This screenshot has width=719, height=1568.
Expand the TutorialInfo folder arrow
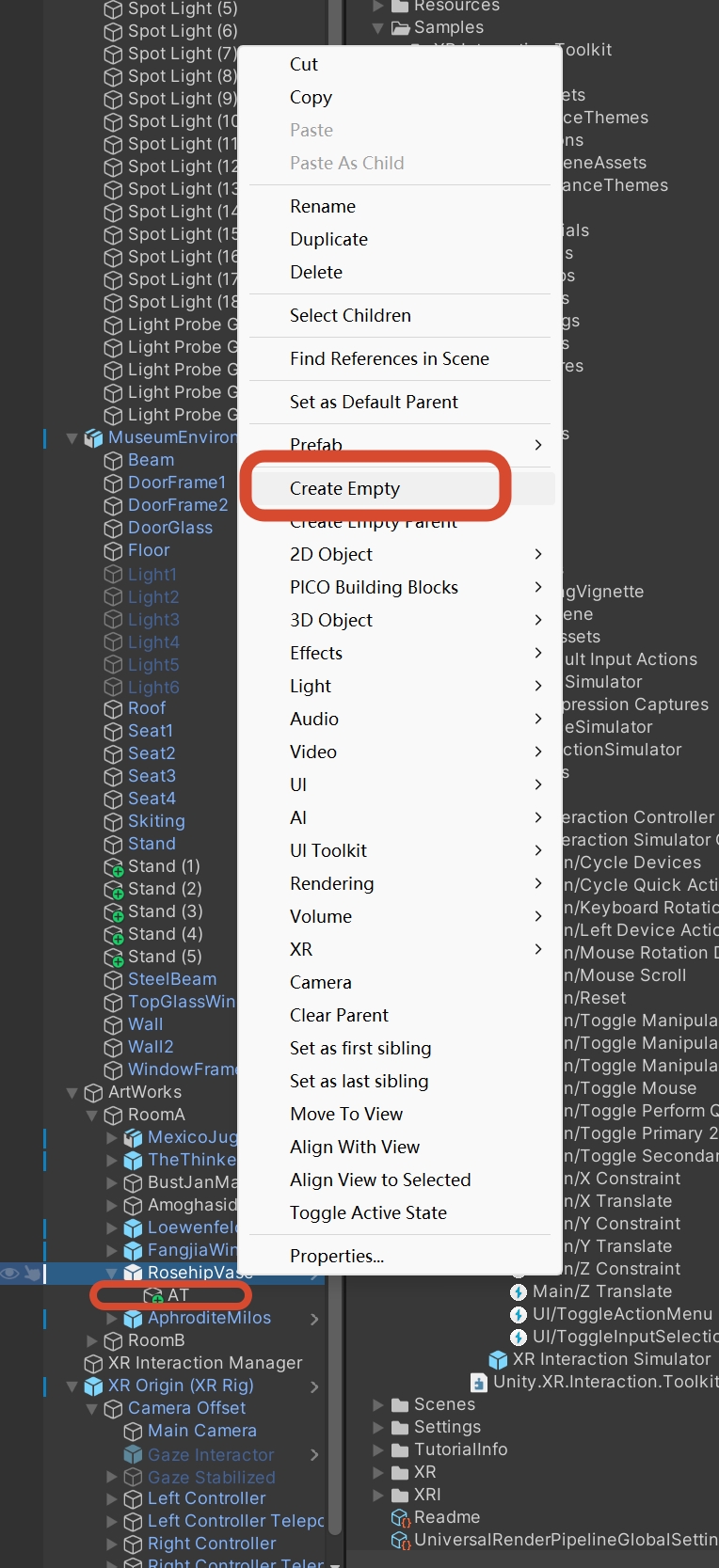(378, 1449)
